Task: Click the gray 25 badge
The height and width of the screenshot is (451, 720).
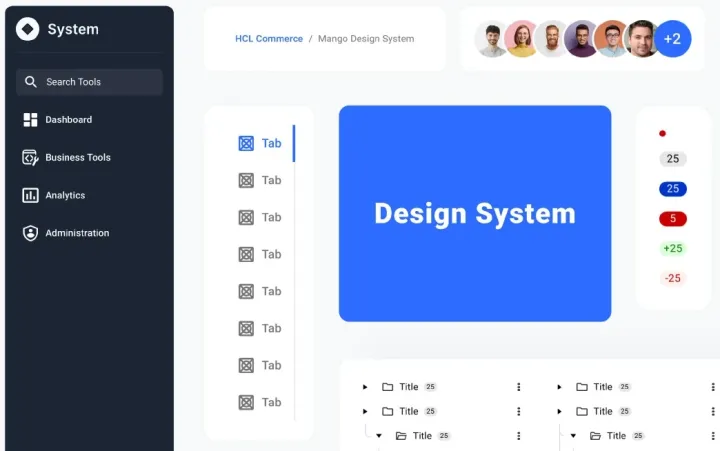Action: point(673,159)
